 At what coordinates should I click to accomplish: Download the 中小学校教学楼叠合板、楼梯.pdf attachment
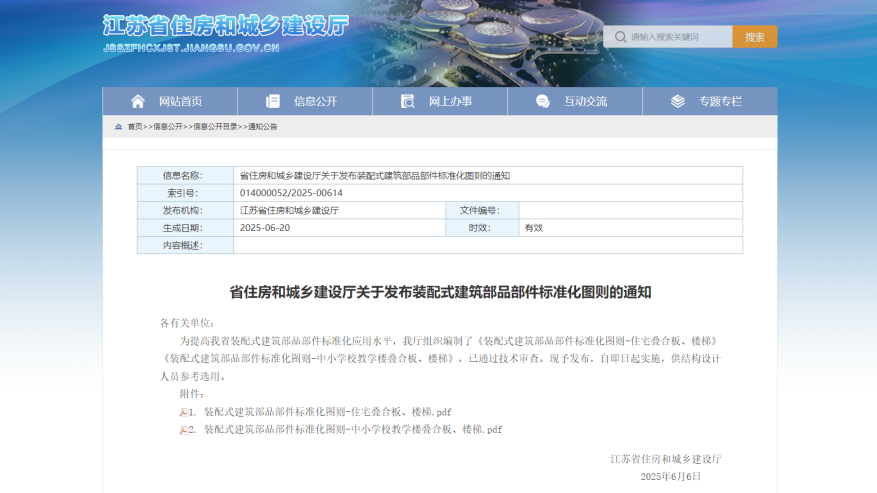coord(352,430)
